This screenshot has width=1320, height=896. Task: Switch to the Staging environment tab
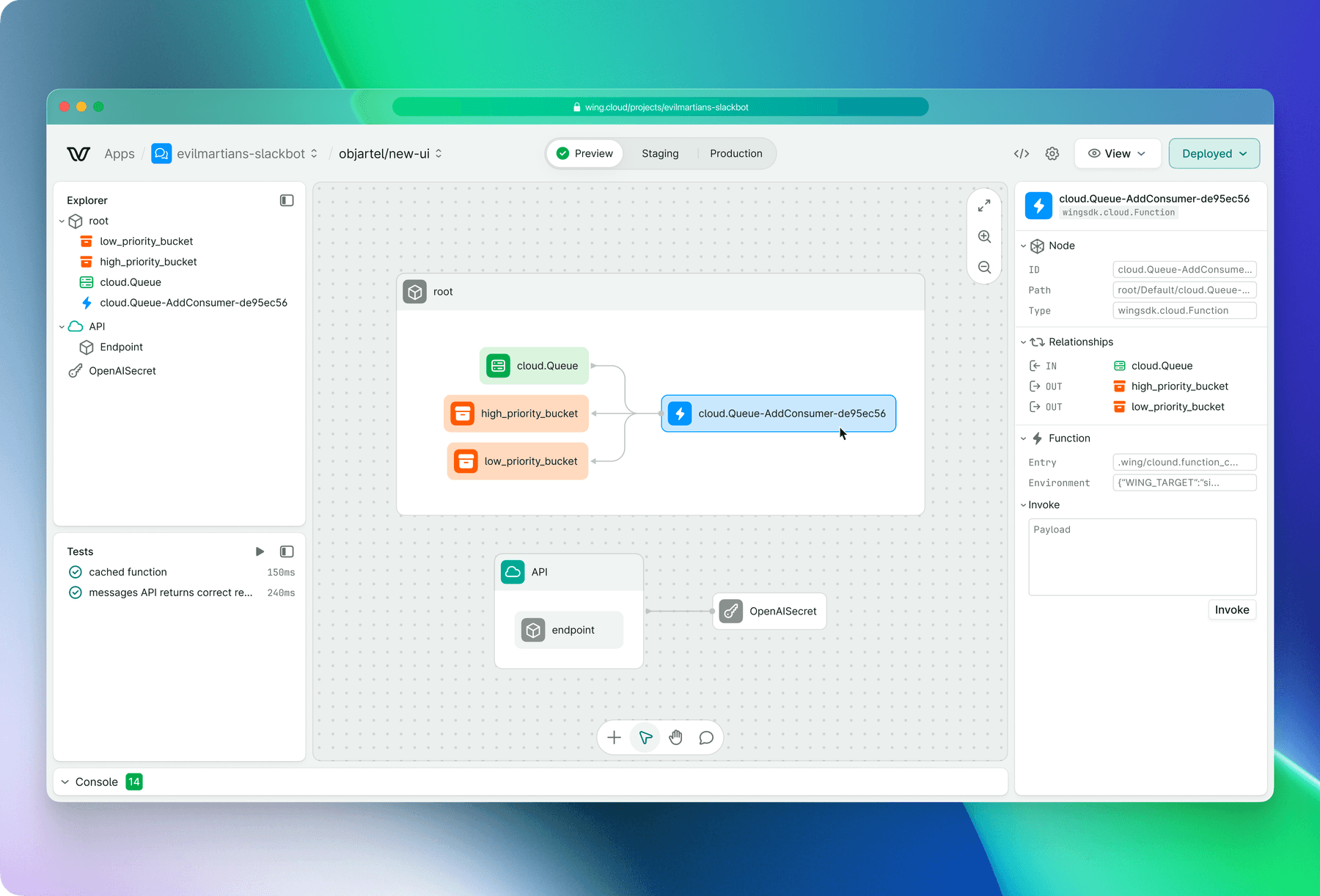tap(659, 153)
